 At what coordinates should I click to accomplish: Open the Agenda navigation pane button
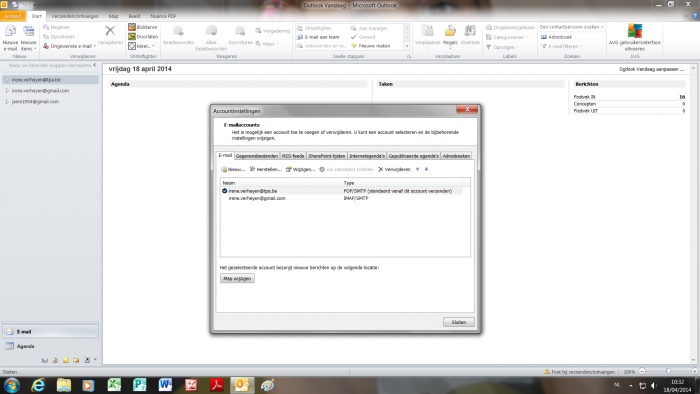pyautogui.click(x=50, y=346)
